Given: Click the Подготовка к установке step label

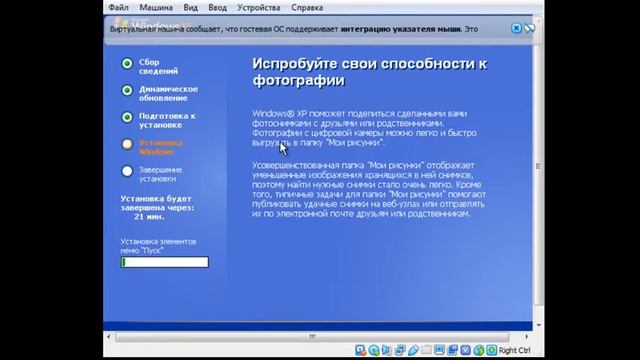Looking at the screenshot, I should click(x=167, y=120).
